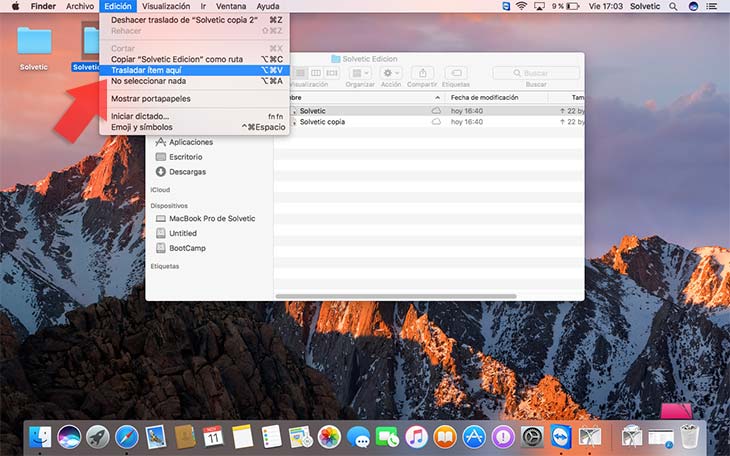Choose Mostrar portapapeles
Image resolution: width=730 pixels, height=456 pixels.
coord(195,99)
